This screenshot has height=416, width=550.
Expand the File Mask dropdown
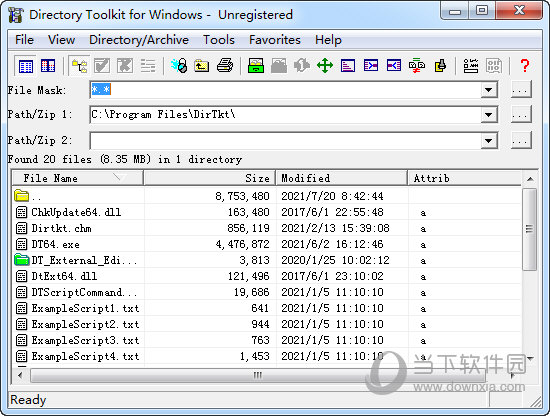(488, 90)
